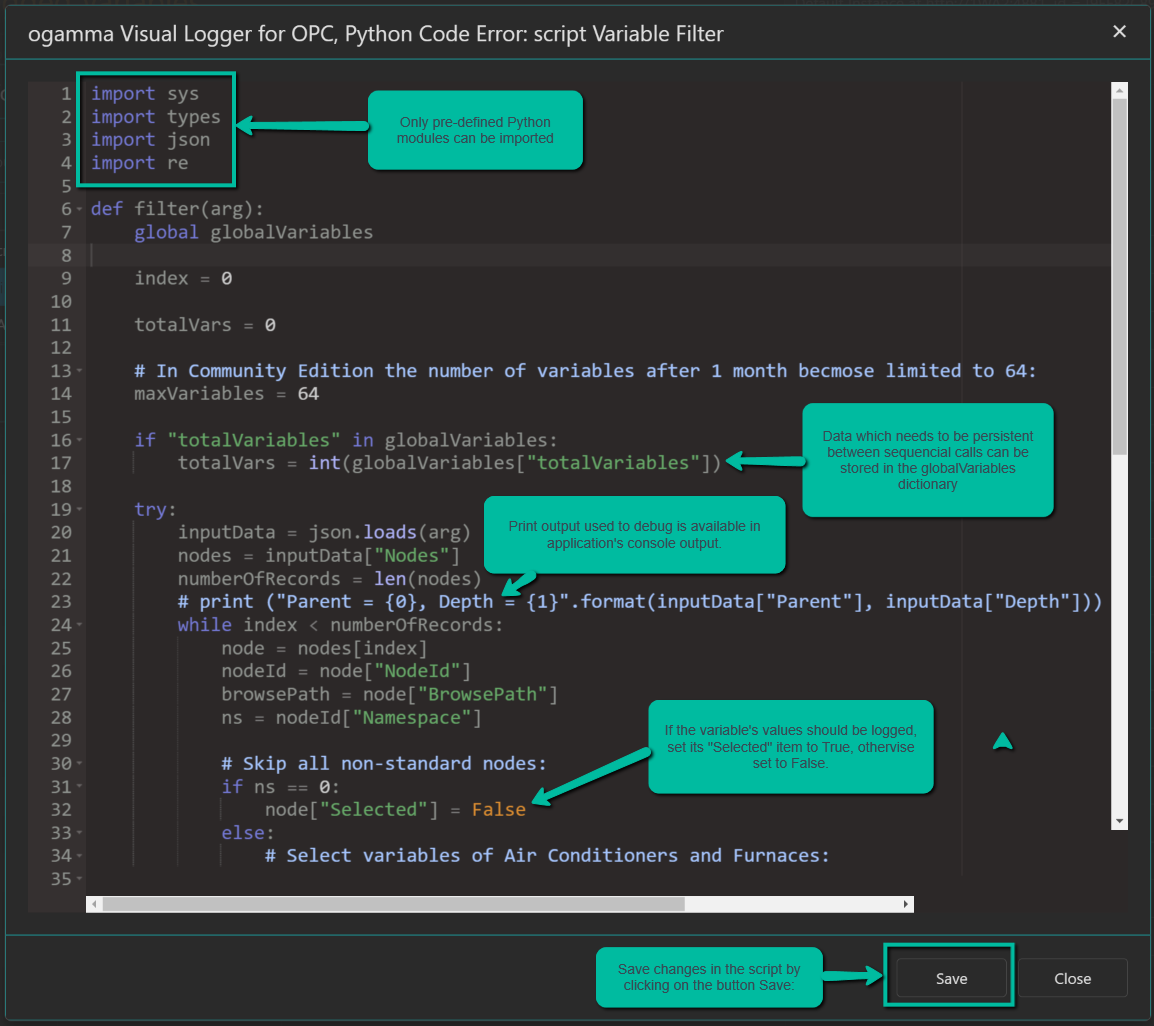Click the import json statement
Viewport: 1154px width, 1026px height.
tap(150, 140)
